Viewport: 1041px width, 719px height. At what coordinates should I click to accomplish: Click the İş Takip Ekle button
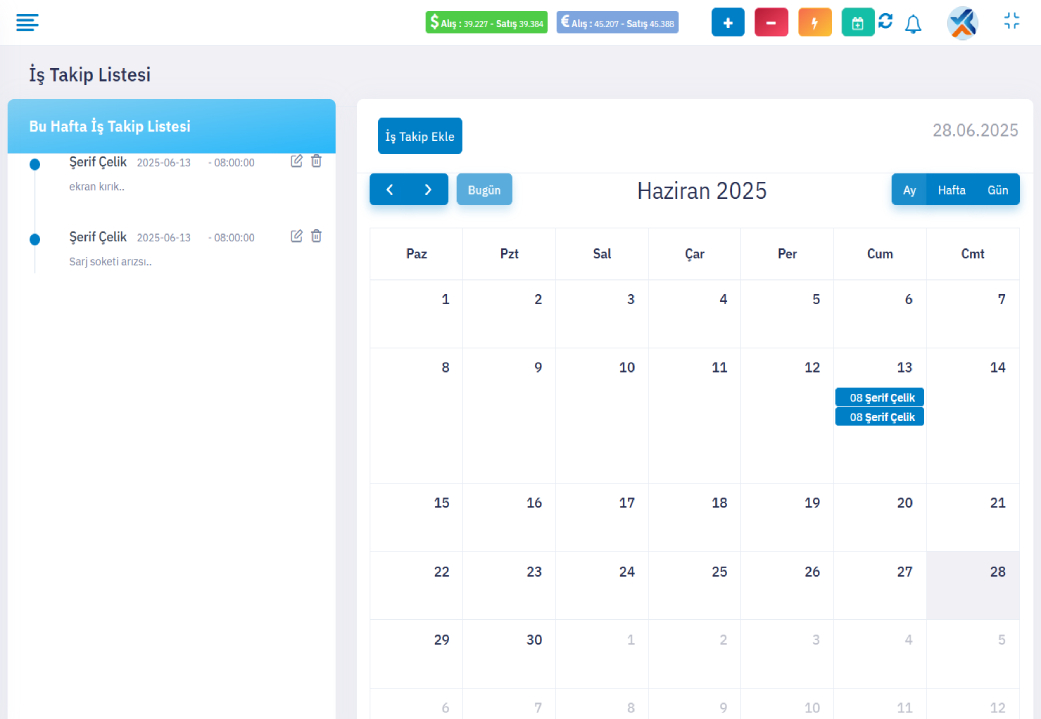coord(420,136)
